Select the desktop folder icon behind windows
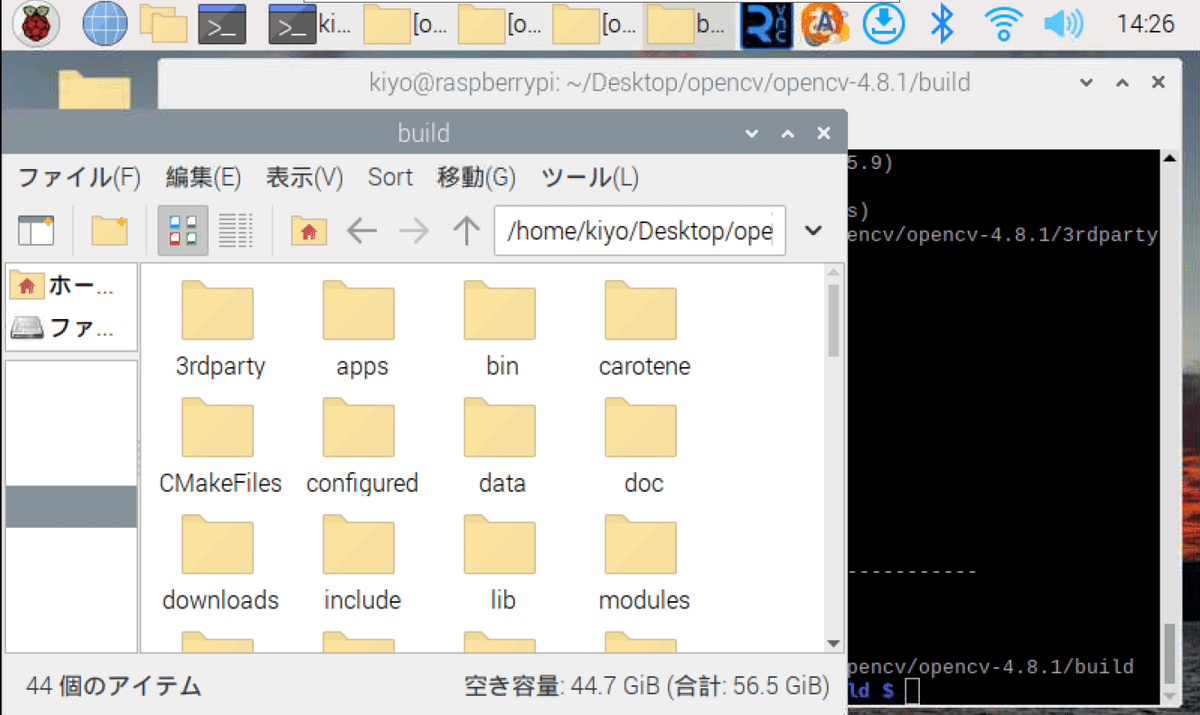The height and width of the screenshot is (715, 1200). (x=94, y=89)
